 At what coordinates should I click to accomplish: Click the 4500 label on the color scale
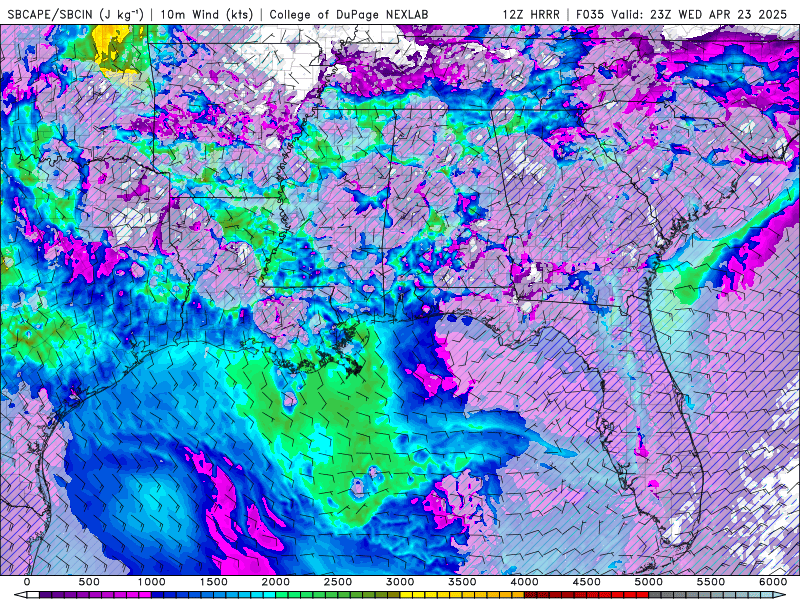point(587,582)
